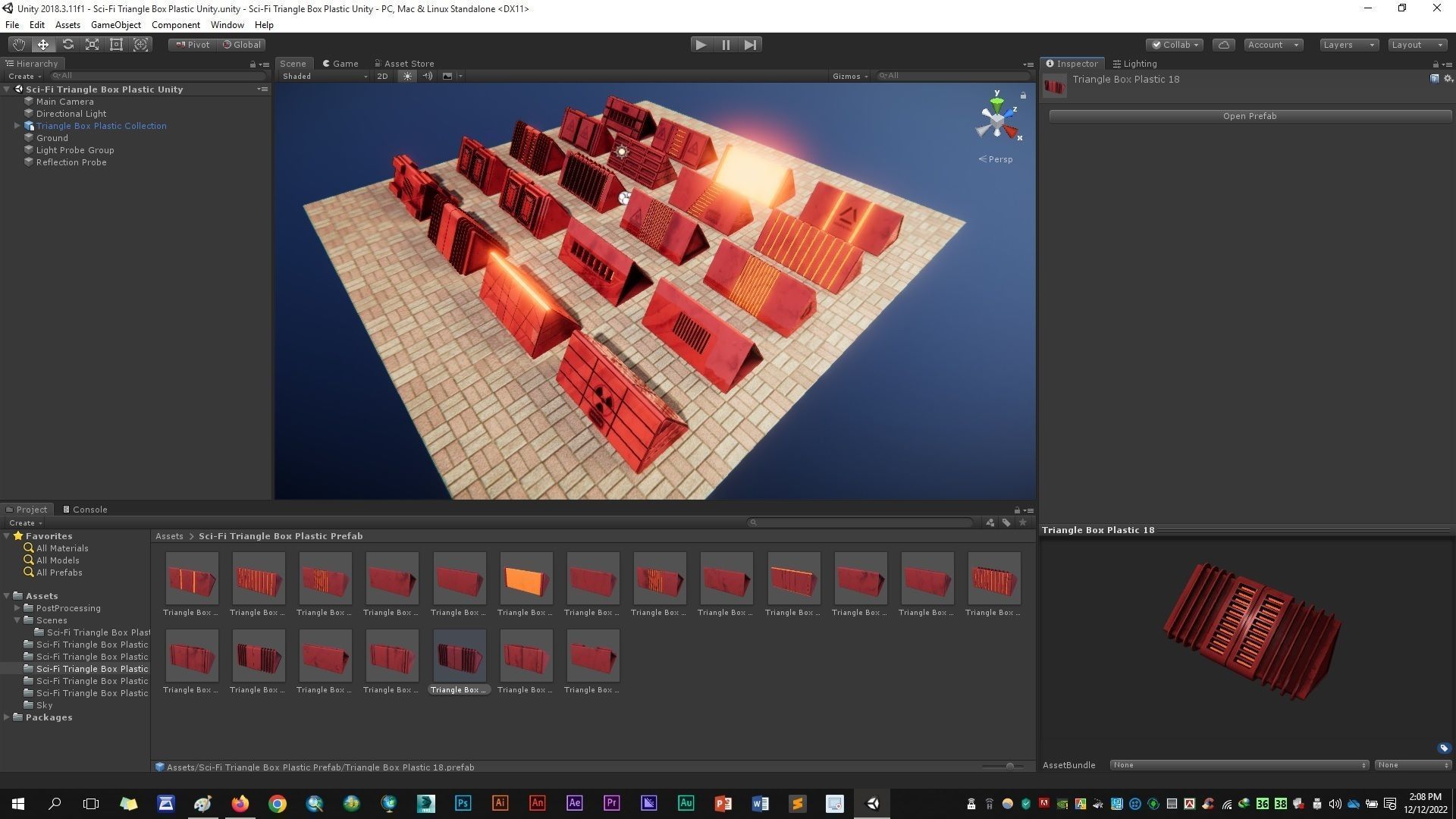Image resolution: width=1456 pixels, height=819 pixels.
Task: Open the cloud Services icon
Action: click(1223, 45)
